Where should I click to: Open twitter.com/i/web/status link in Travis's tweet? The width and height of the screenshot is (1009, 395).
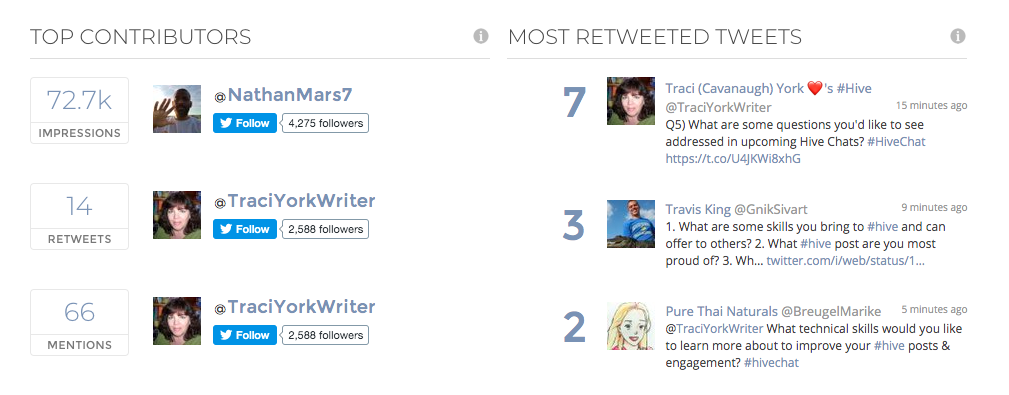pos(846,261)
